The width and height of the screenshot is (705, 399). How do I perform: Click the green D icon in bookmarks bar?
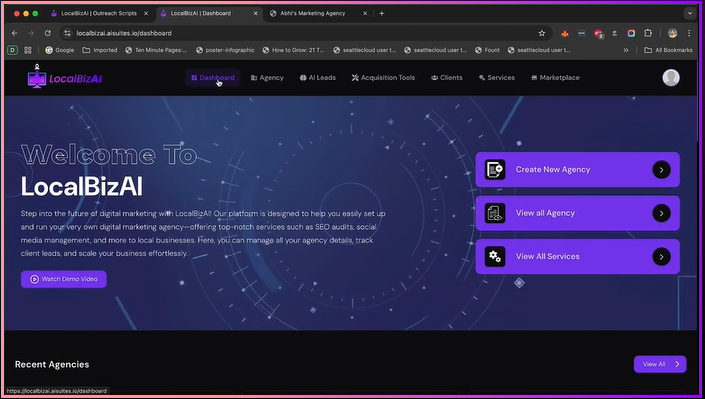point(13,50)
